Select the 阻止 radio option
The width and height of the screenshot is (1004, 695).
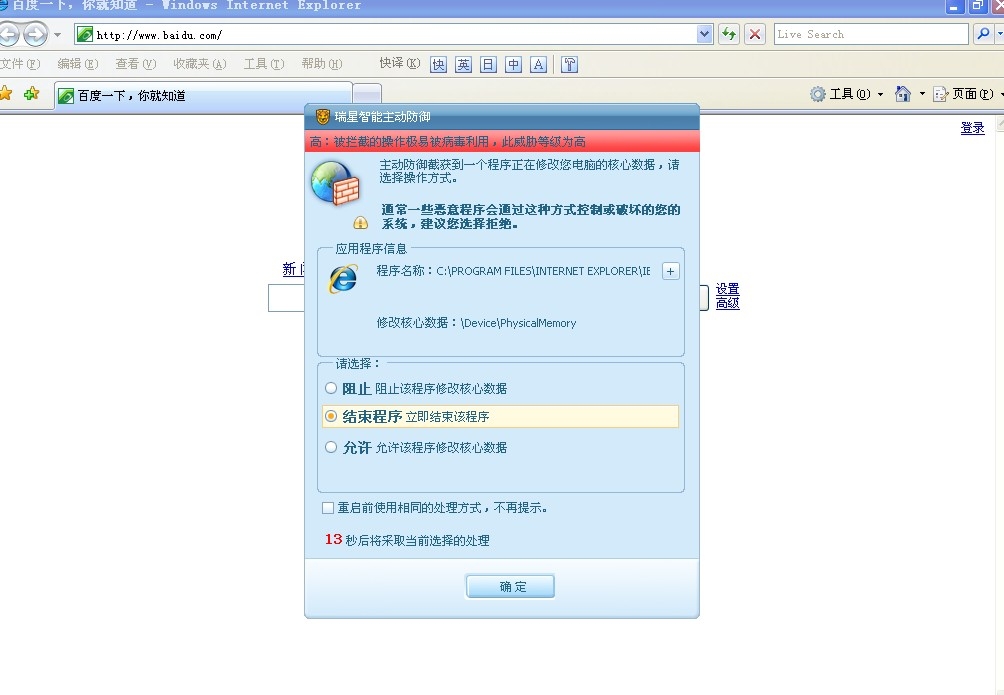point(330,388)
